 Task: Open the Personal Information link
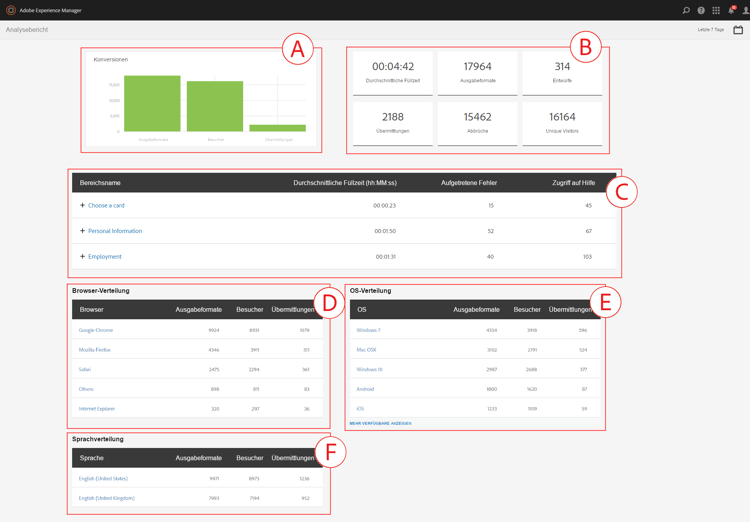[115, 231]
